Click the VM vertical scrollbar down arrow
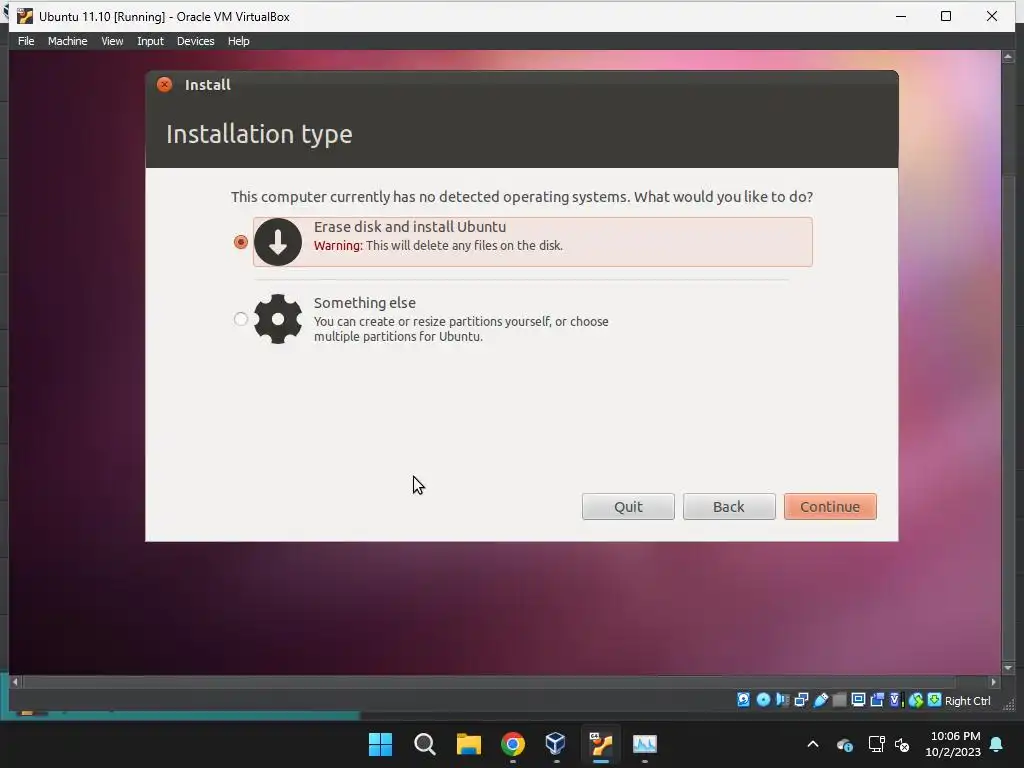This screenshot has height=768, width=1024. tap(1008, 667)
